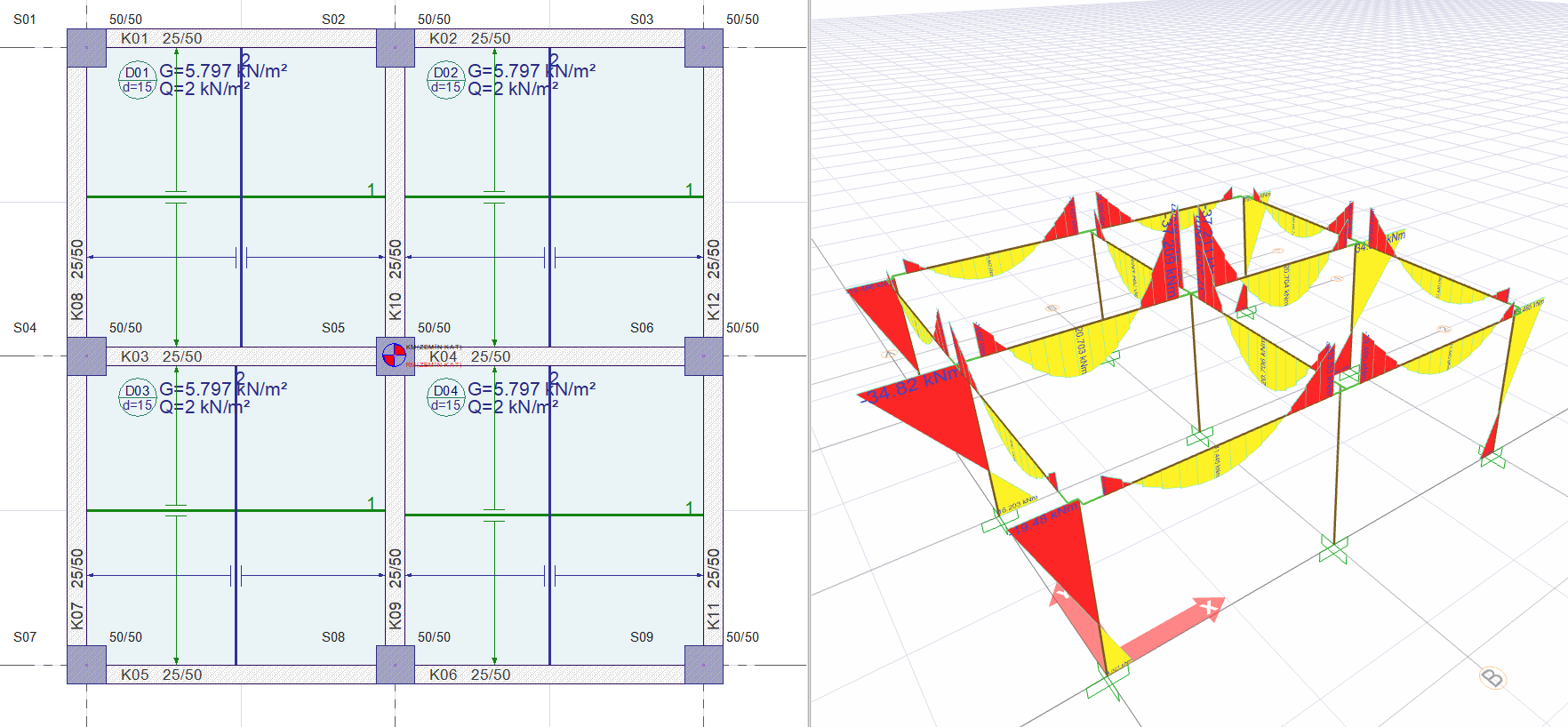Click the D01 slab label circle

point(137,80)
